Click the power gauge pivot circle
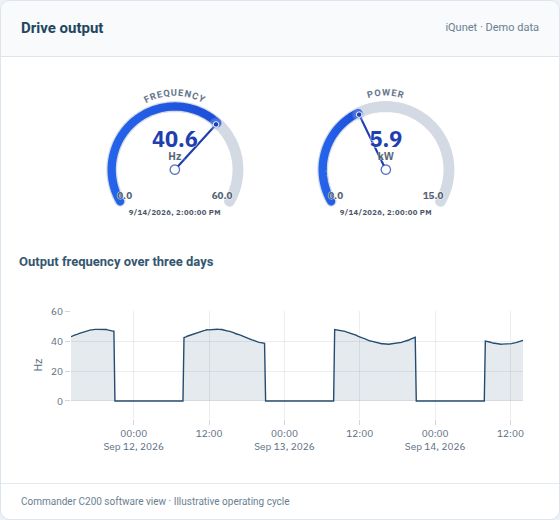560x520 pixels. 386,169
